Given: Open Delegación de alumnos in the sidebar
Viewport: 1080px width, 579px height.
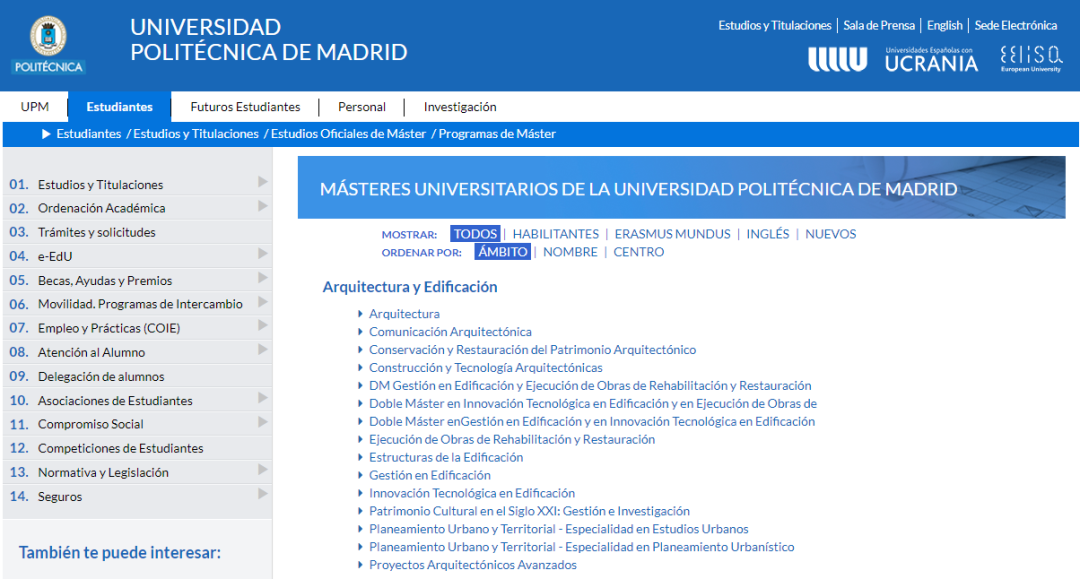Looking at the screenshot, I should pos(101,376).
